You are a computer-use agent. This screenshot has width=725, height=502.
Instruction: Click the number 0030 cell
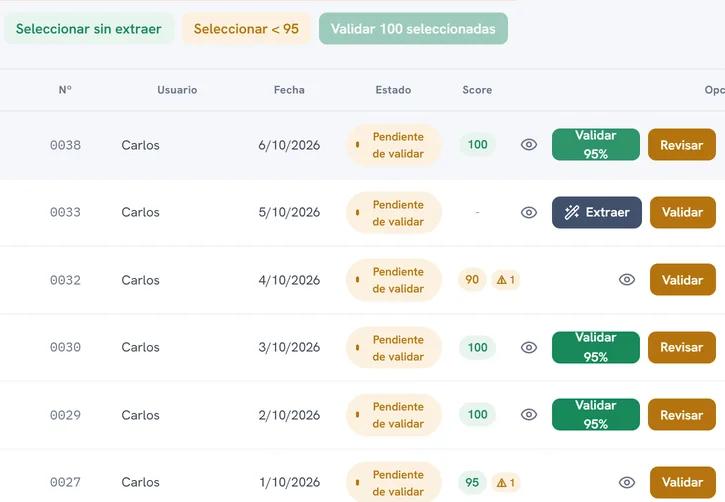[x=65, y=347]
